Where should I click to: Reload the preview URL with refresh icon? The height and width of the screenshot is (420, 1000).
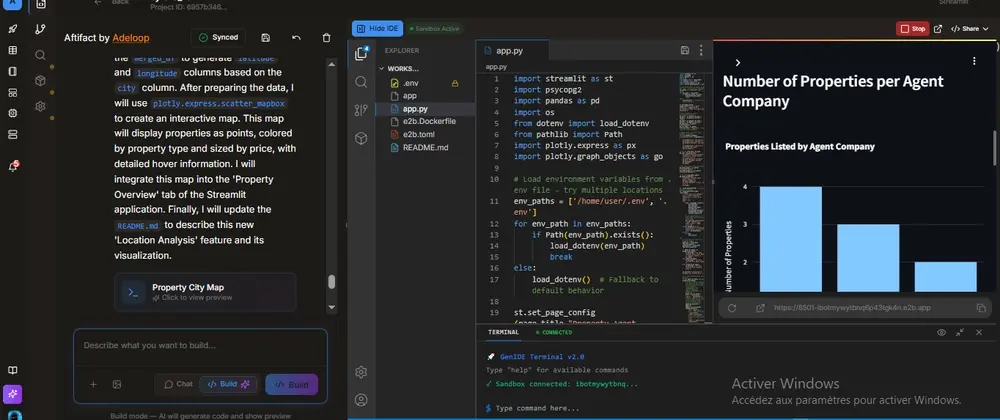[x=732, y=308]
